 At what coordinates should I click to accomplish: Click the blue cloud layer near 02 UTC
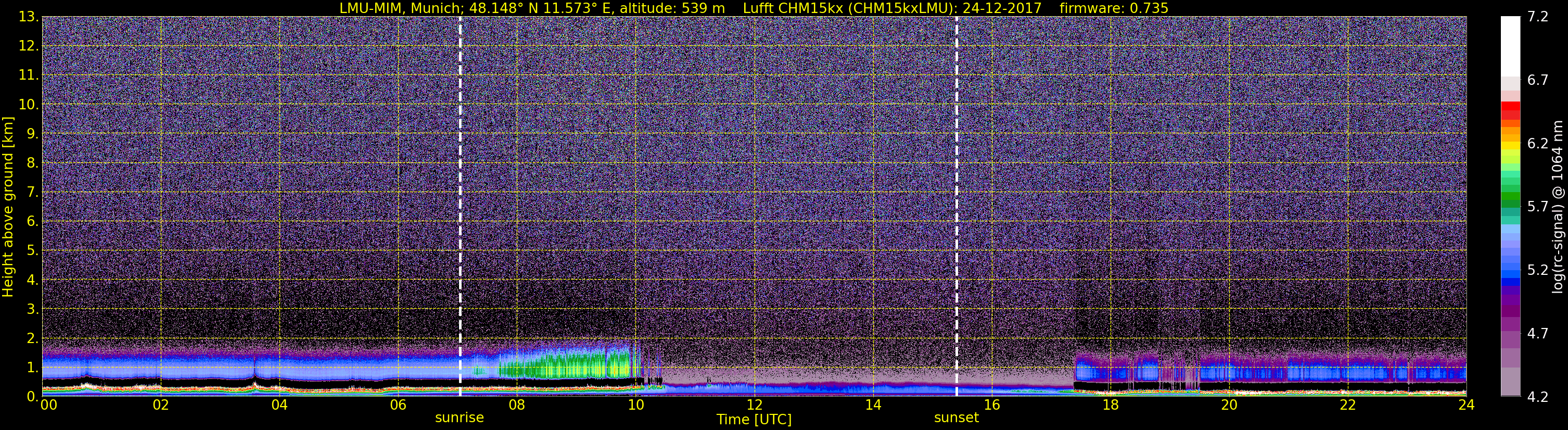pyautogui.click(x=161, y=367)
